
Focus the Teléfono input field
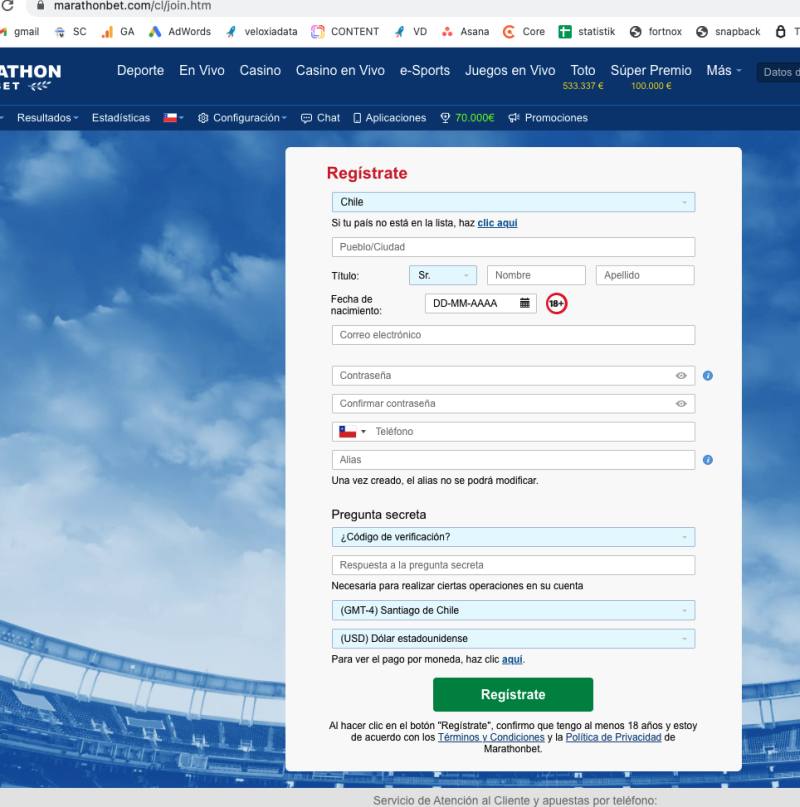point(533,432)
